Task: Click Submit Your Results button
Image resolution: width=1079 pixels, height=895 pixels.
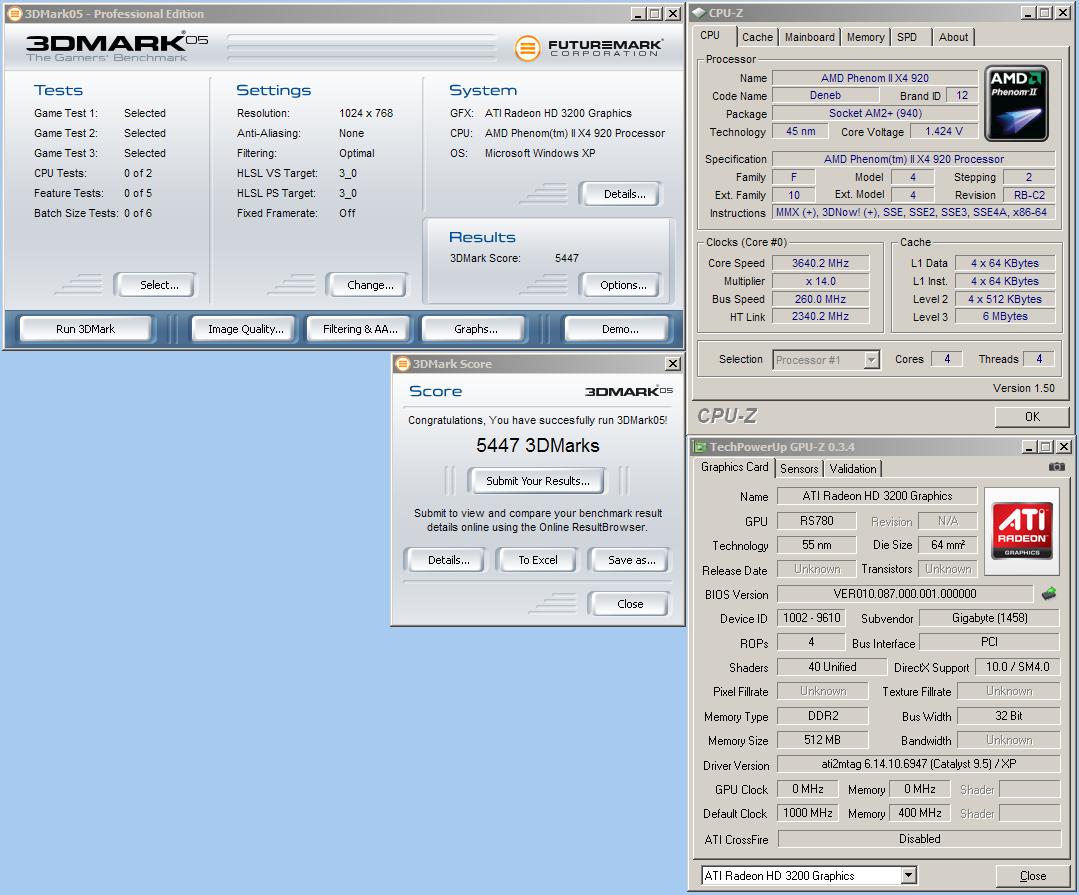Action: [537, 481]
